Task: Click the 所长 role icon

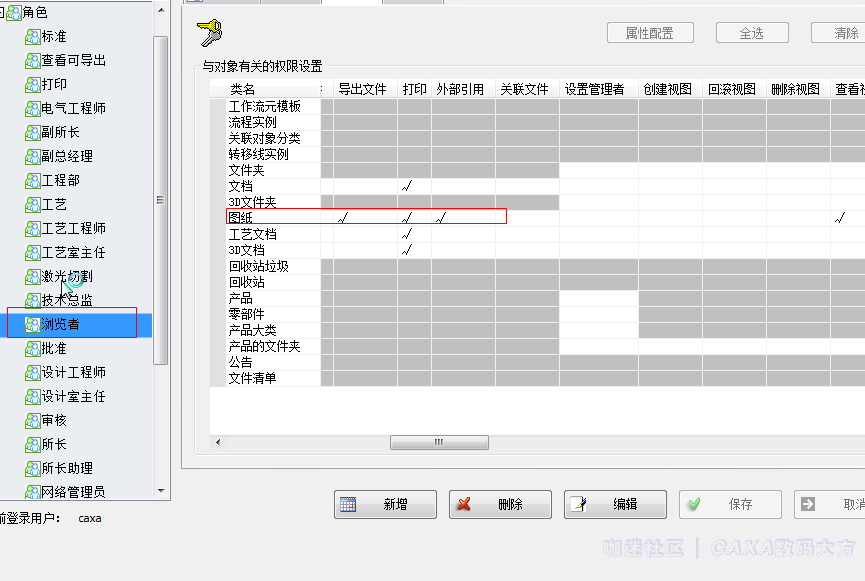Action: point(33,445)
